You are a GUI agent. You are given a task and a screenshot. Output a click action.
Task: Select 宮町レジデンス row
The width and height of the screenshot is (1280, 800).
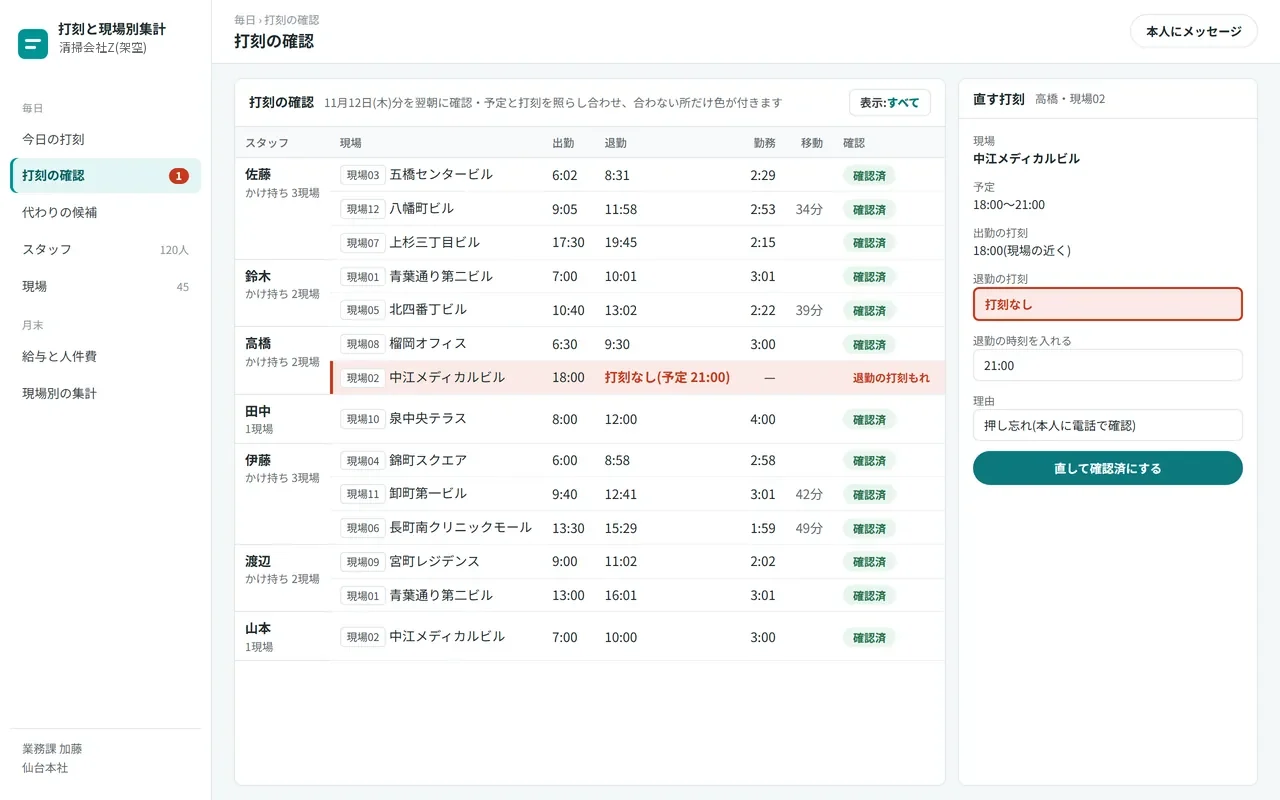click(x=638, y=562)
